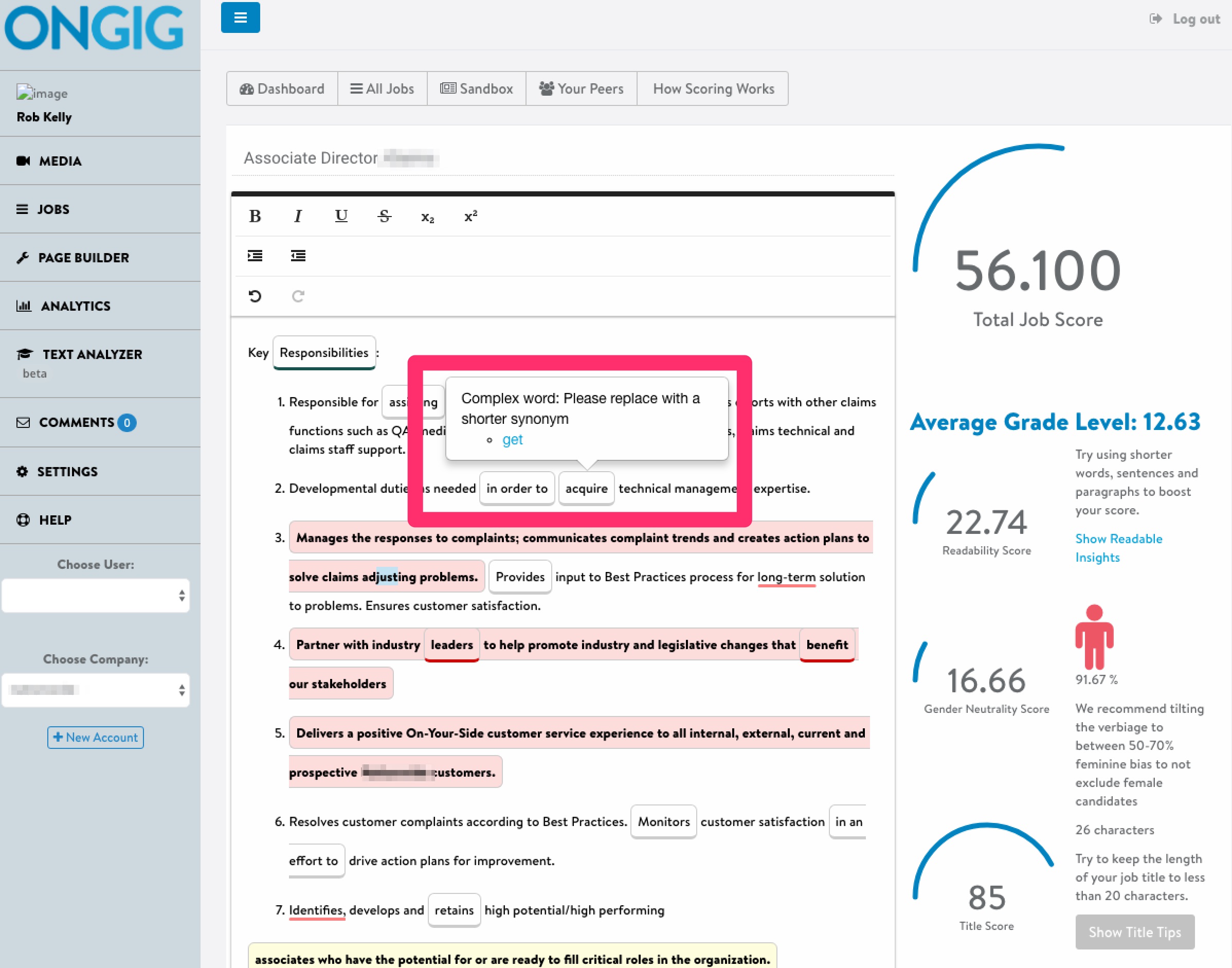Open JOBS in the sidebar
Image resolution: width=1232 pixels, height=968 pixels.
(x=100, y=209)
